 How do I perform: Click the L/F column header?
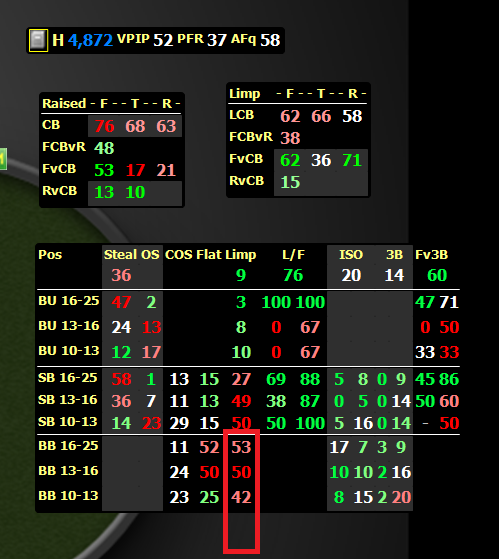pyautogui.click(x=293, y=255)
